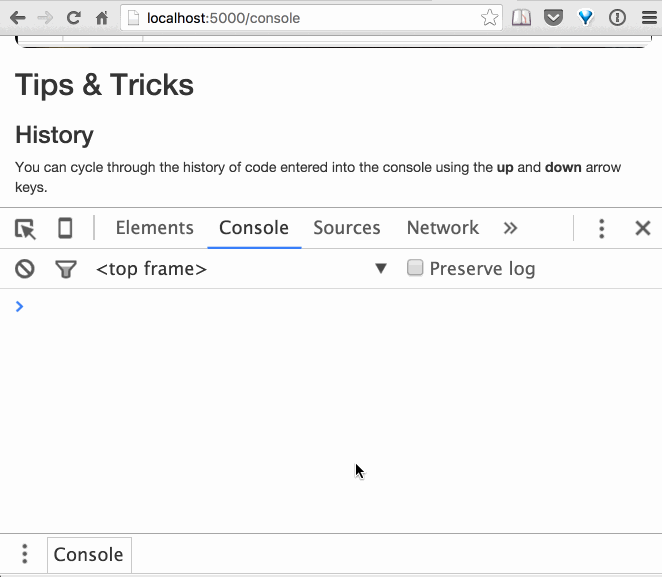
Task: Activate the inspect element picker tool
Action: coord(26,229)
